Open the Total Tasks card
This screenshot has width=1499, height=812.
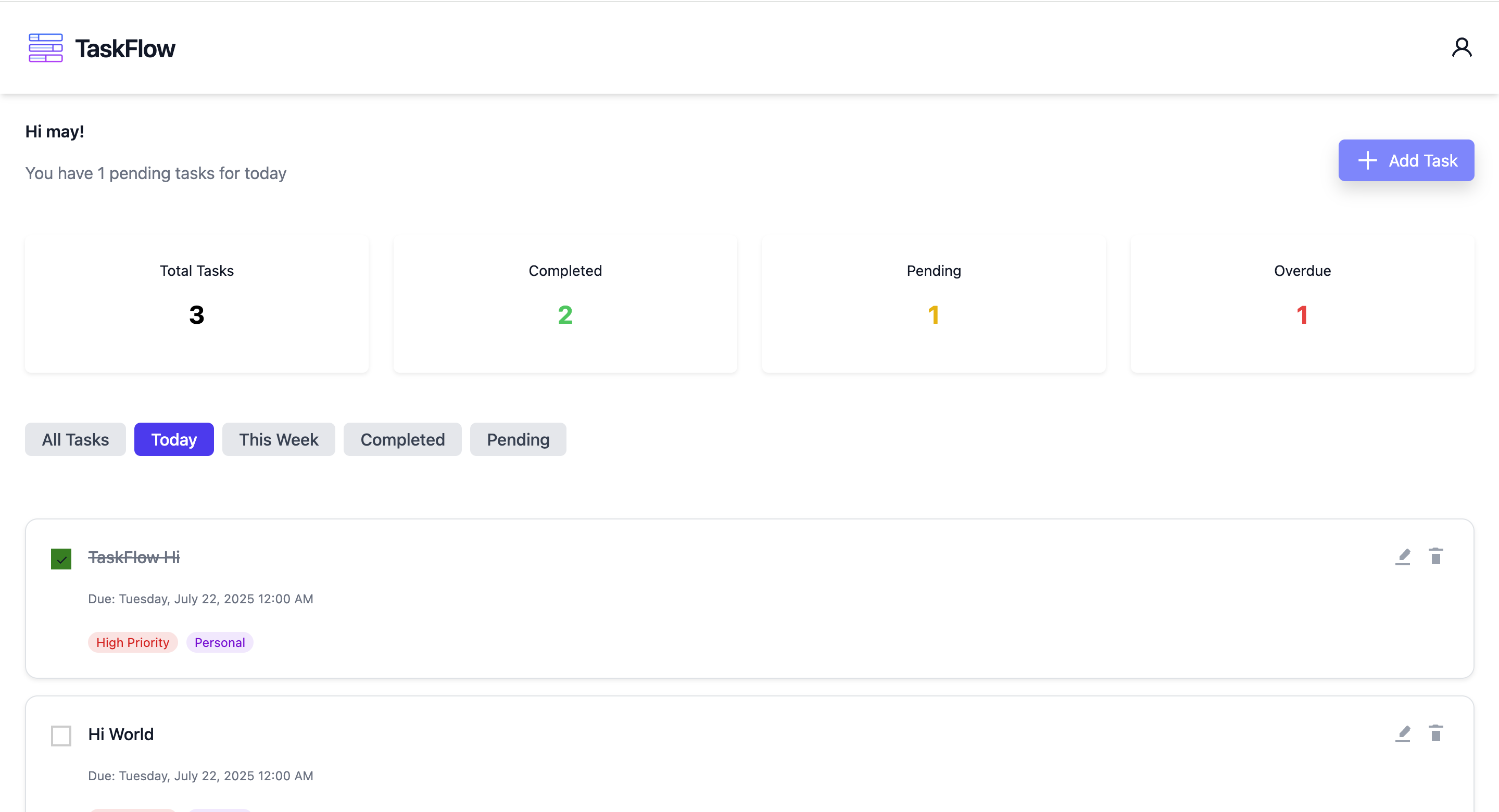click(197, 304)
